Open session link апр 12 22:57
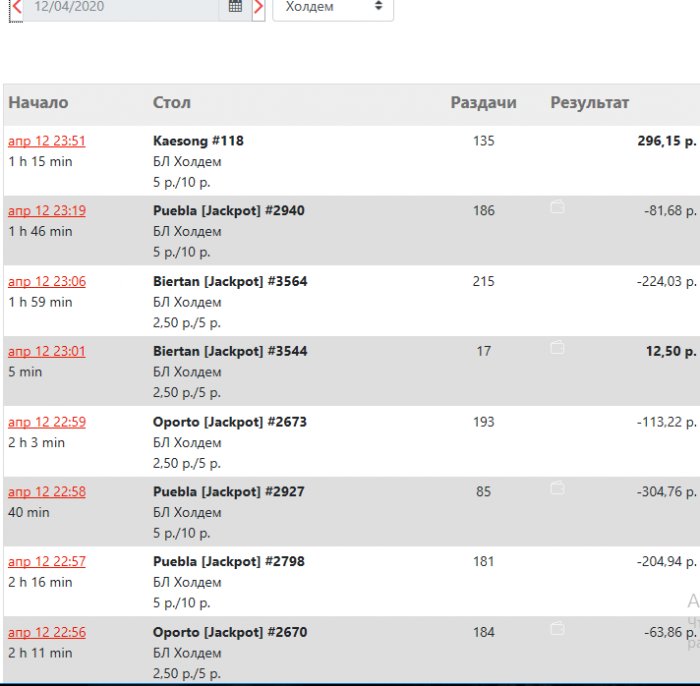 pos(47,562)
